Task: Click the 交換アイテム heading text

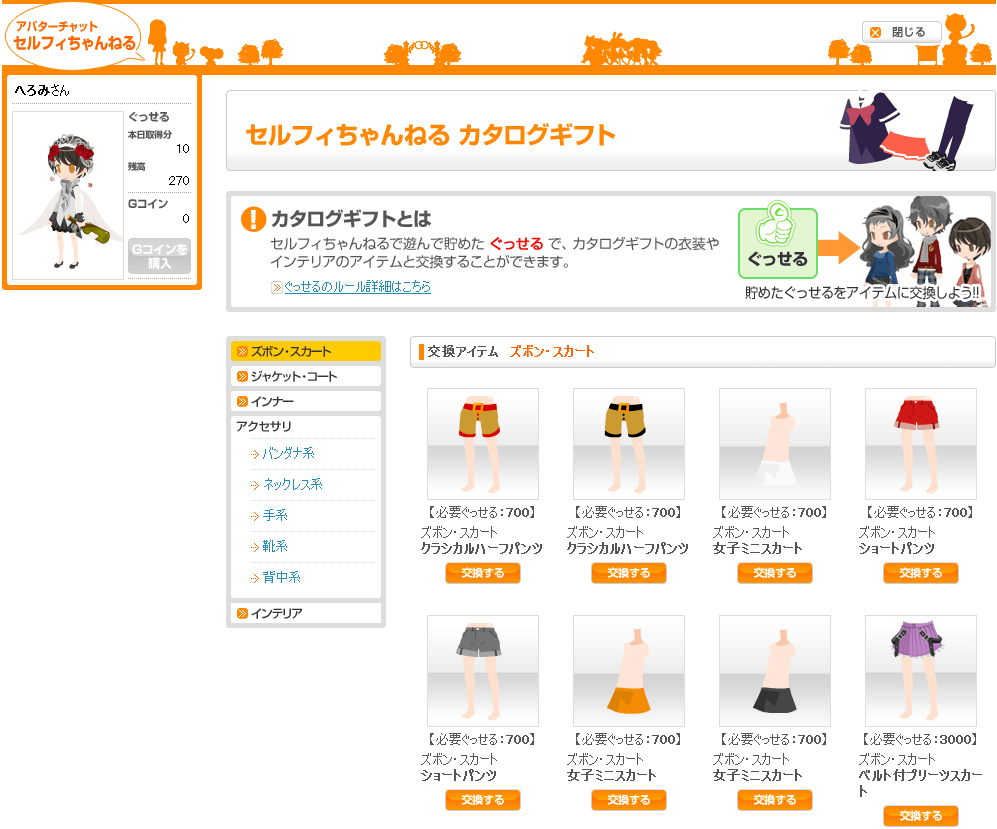Action: coord(463,352)
